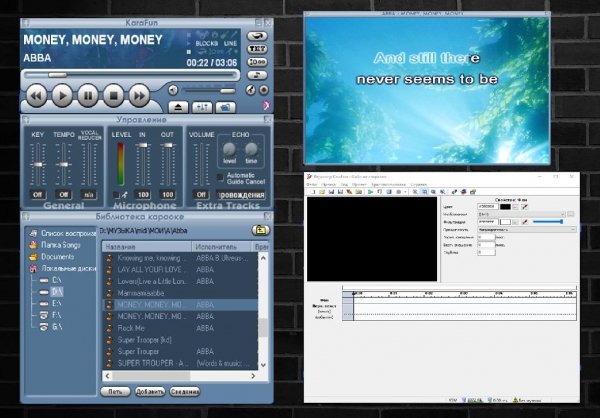The height and width of the screenshot is (418, 600).
Task: Select the Super Trooper [kd] row
Action: [181, 340]
